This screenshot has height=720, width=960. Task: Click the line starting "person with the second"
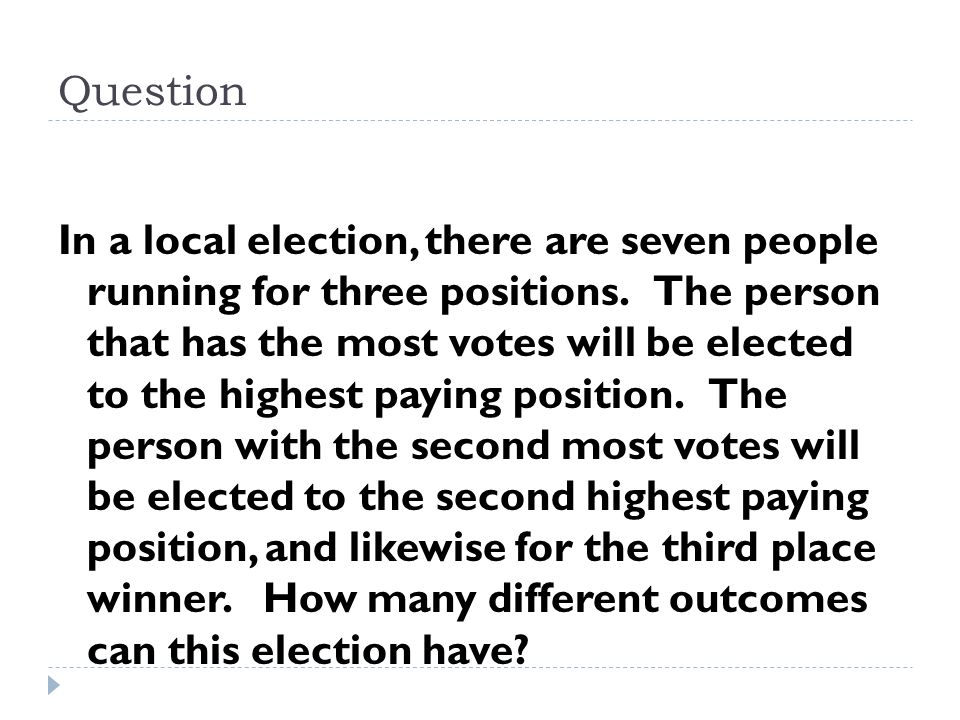[473, 447]
